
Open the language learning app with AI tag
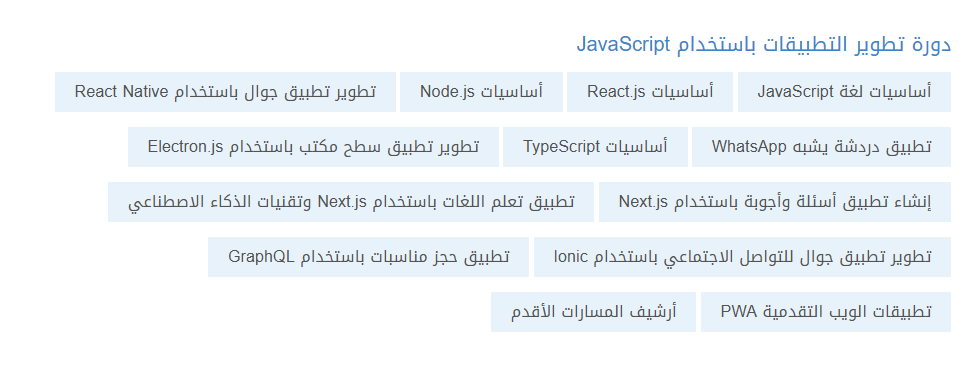351,202
